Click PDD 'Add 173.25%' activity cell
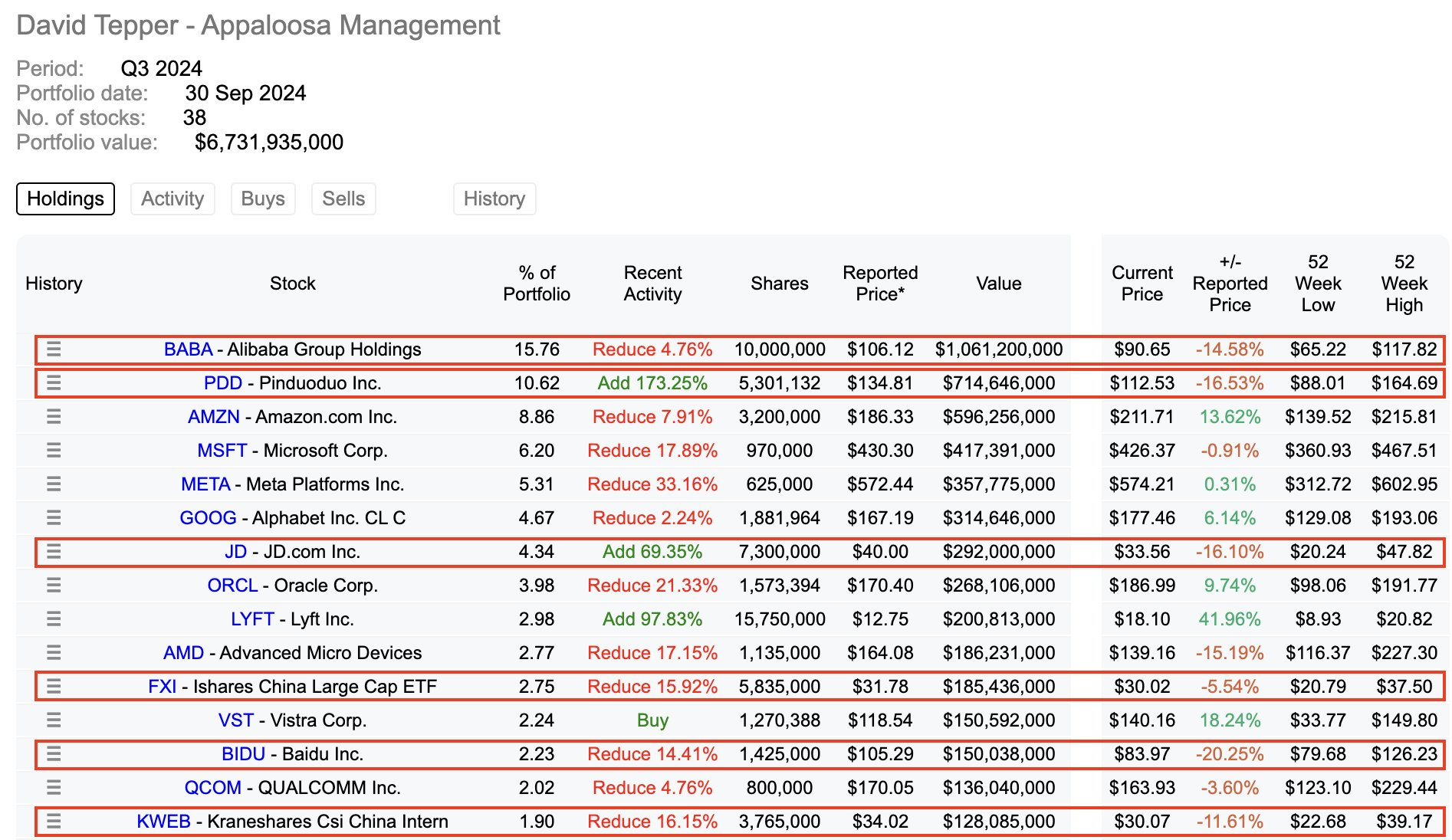The image size is (1452, 840). tap(652, 383)
